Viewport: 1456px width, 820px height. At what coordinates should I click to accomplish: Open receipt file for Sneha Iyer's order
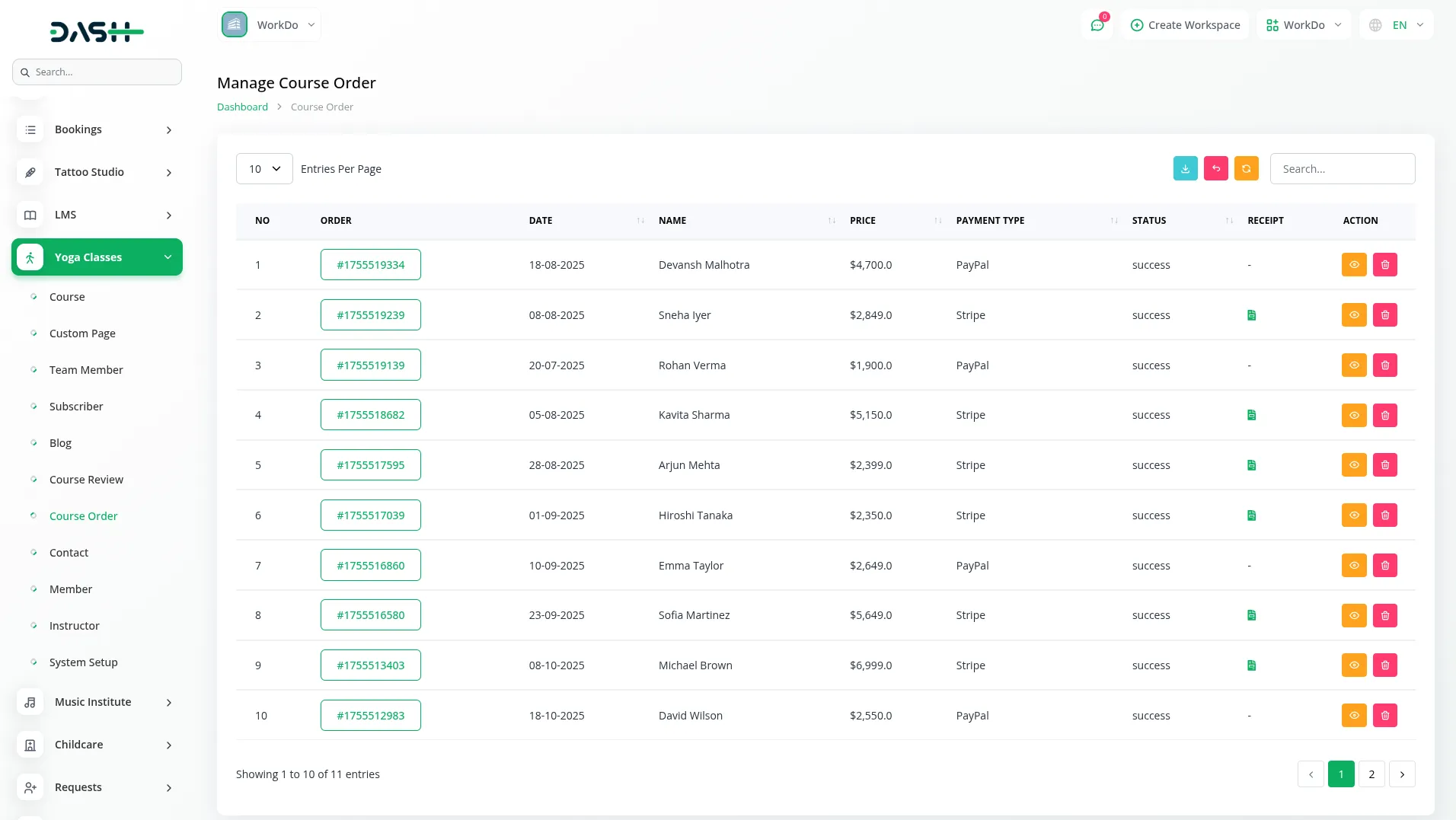1251,315
